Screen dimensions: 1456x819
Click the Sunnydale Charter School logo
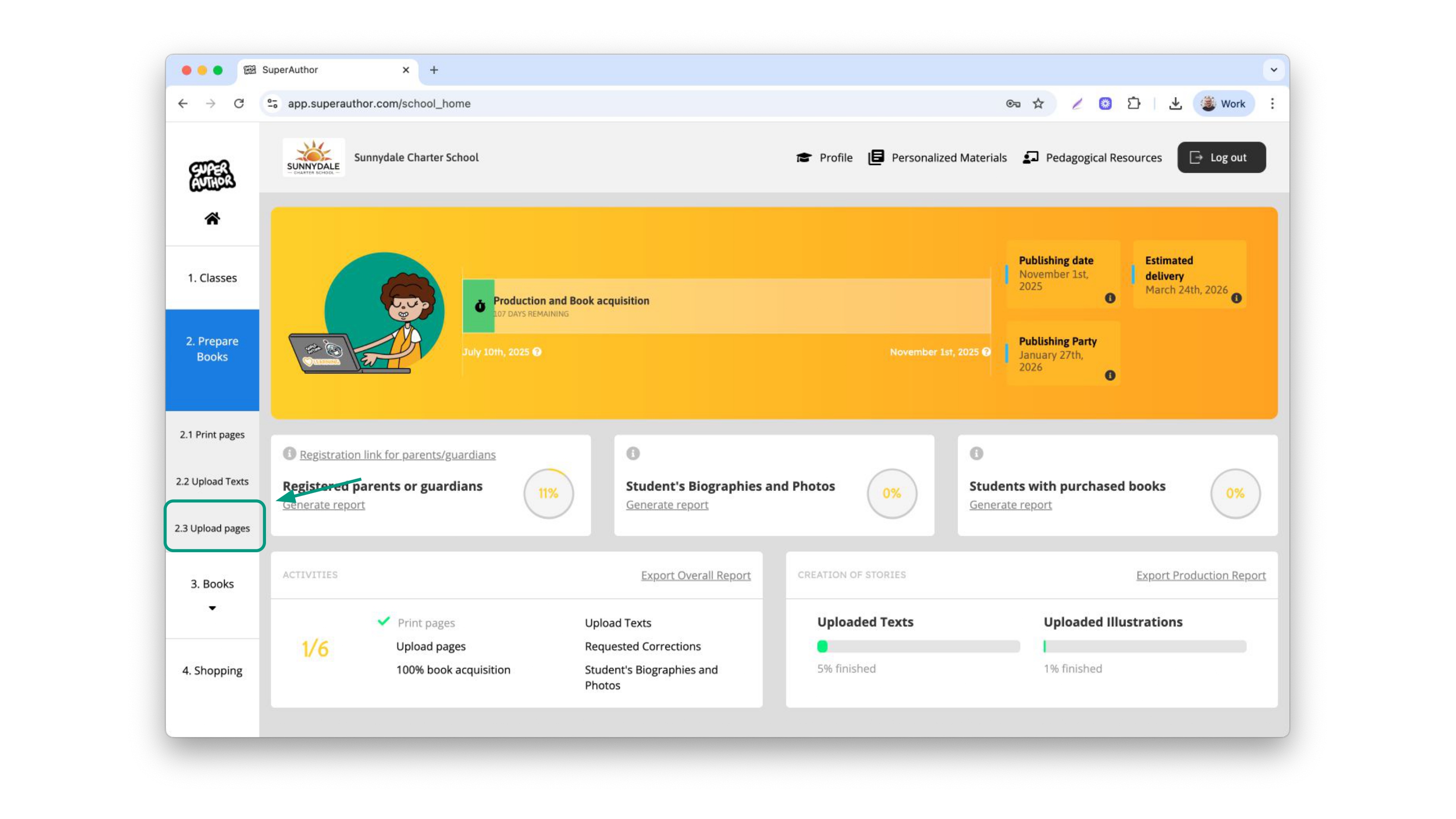click(x=314, y=157)
